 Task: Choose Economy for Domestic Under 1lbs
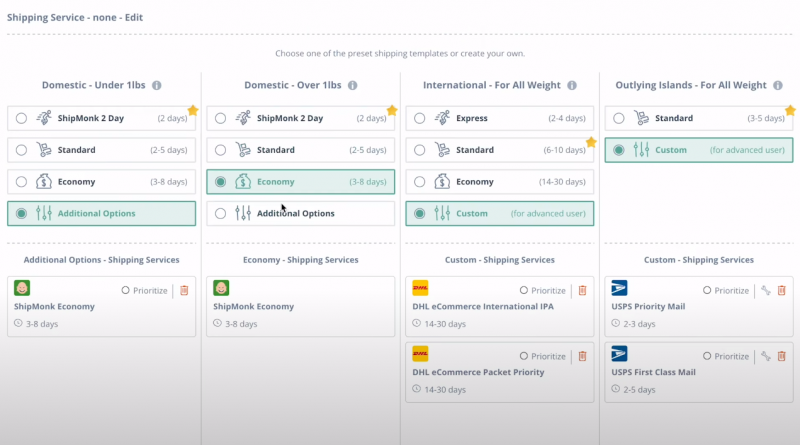pyautogui.click(x=22, y=182)
